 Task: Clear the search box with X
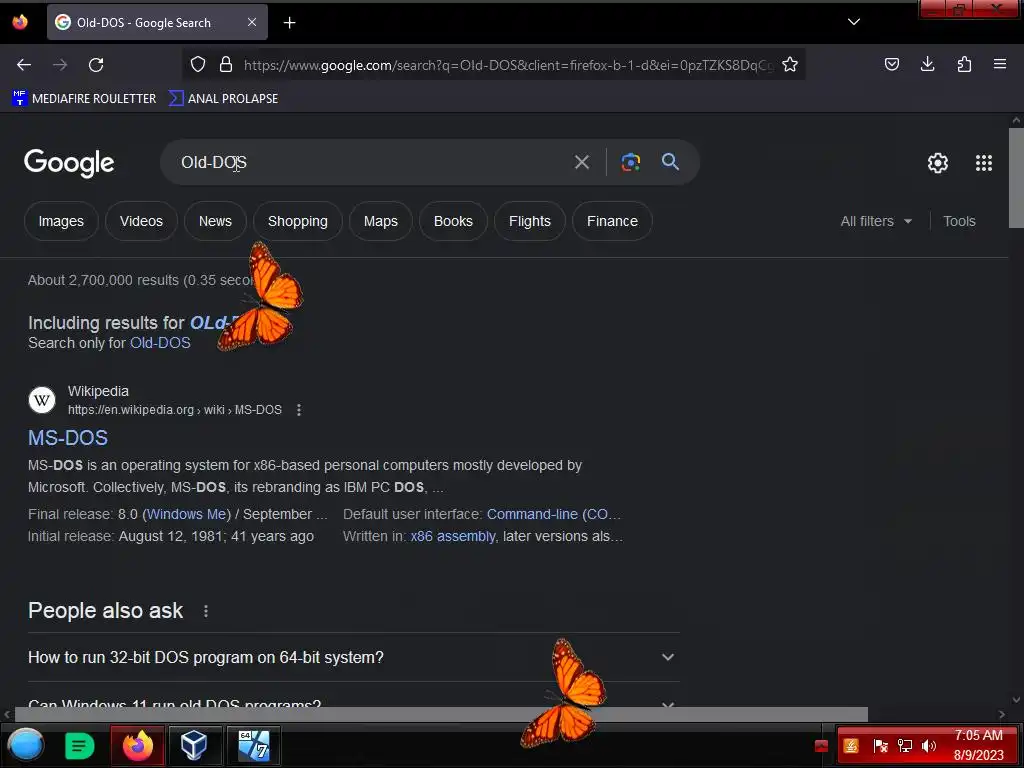[x=582, y=162]
